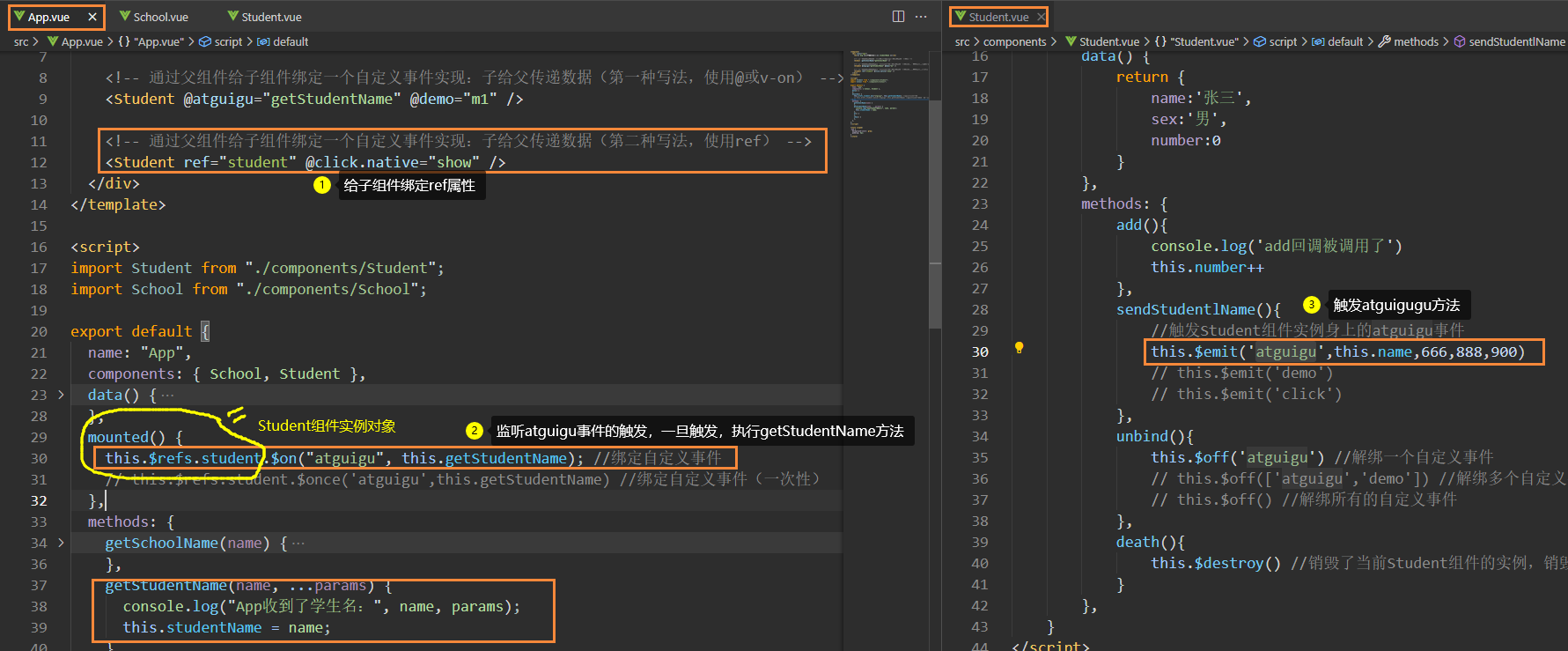
Task: Open More Actions menu for the left editor
Action: click(921, 17)
